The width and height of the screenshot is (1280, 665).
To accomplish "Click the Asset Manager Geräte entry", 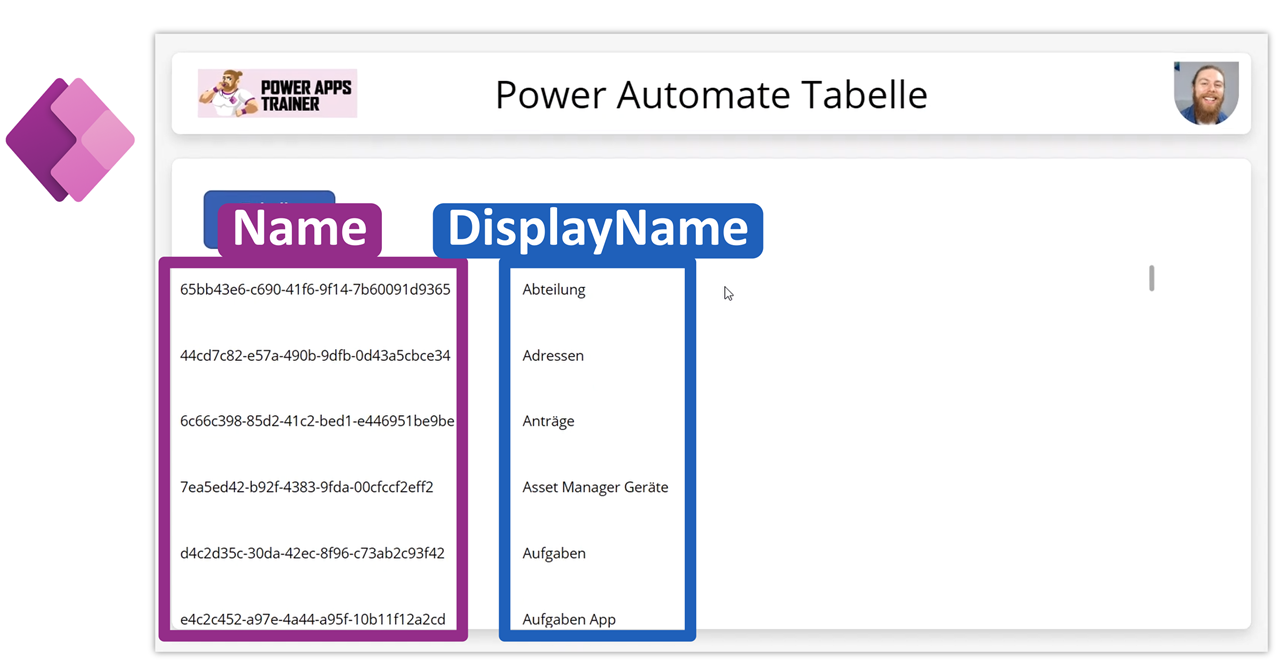I will (595, 488).
